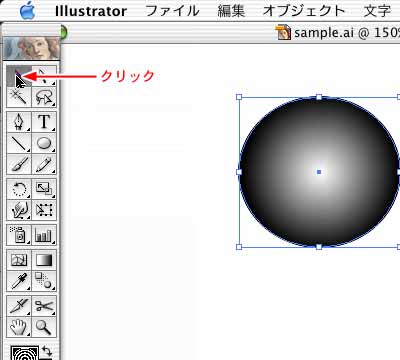Choose the Magic Wand tool
400x360 pixels.
point(19,97)
